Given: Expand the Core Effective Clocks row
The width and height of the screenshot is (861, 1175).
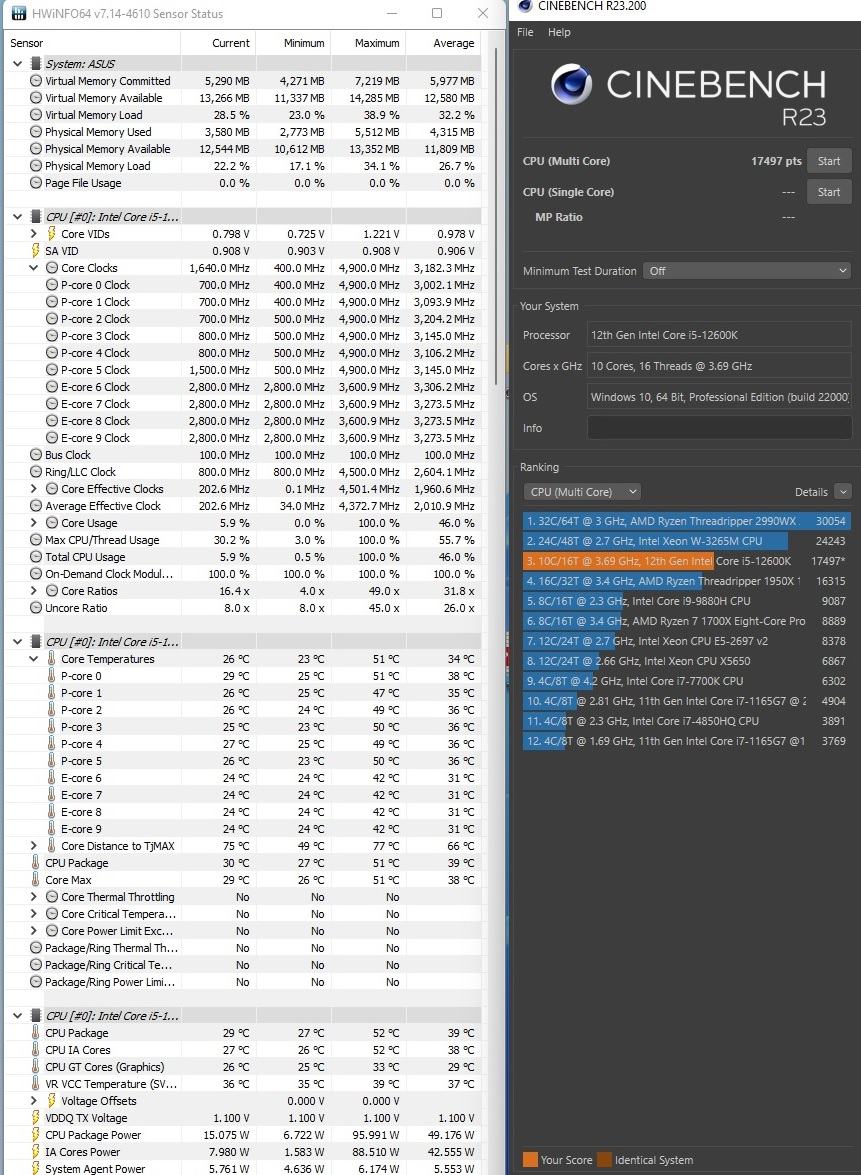Looking at the screenshot, I should click(x=34, y=489).
